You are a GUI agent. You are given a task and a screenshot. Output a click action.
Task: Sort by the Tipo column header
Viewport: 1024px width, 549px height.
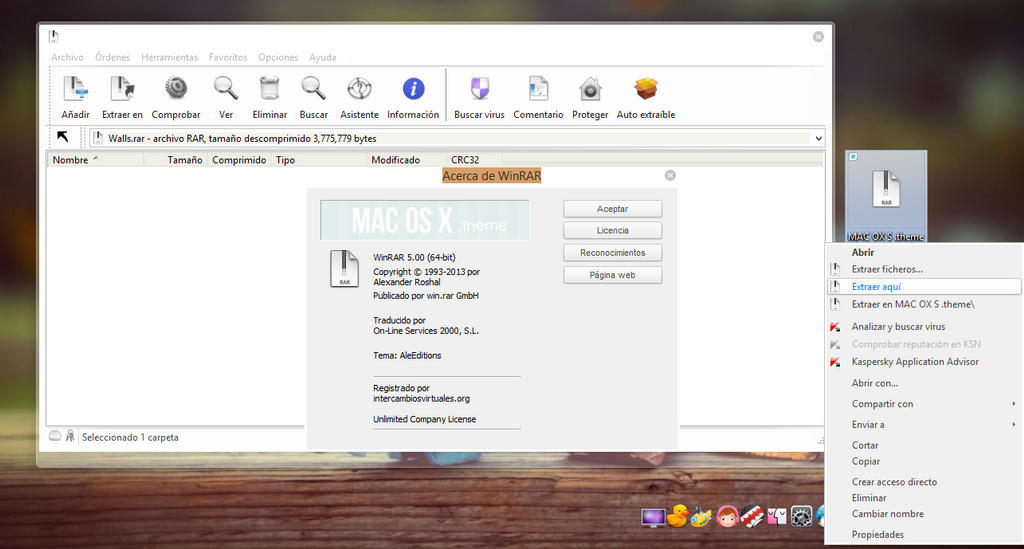tap(319, 160)
